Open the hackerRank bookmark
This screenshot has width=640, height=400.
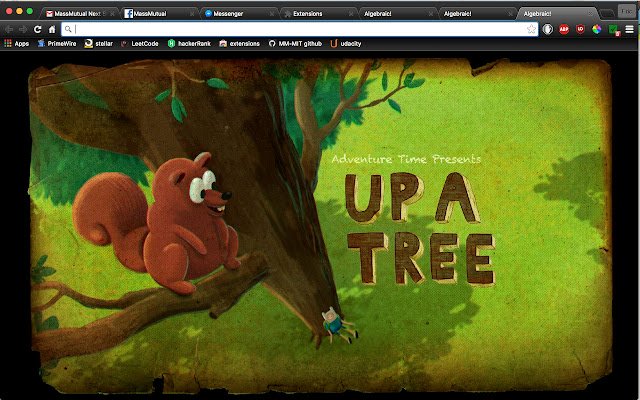pos(189,44)
